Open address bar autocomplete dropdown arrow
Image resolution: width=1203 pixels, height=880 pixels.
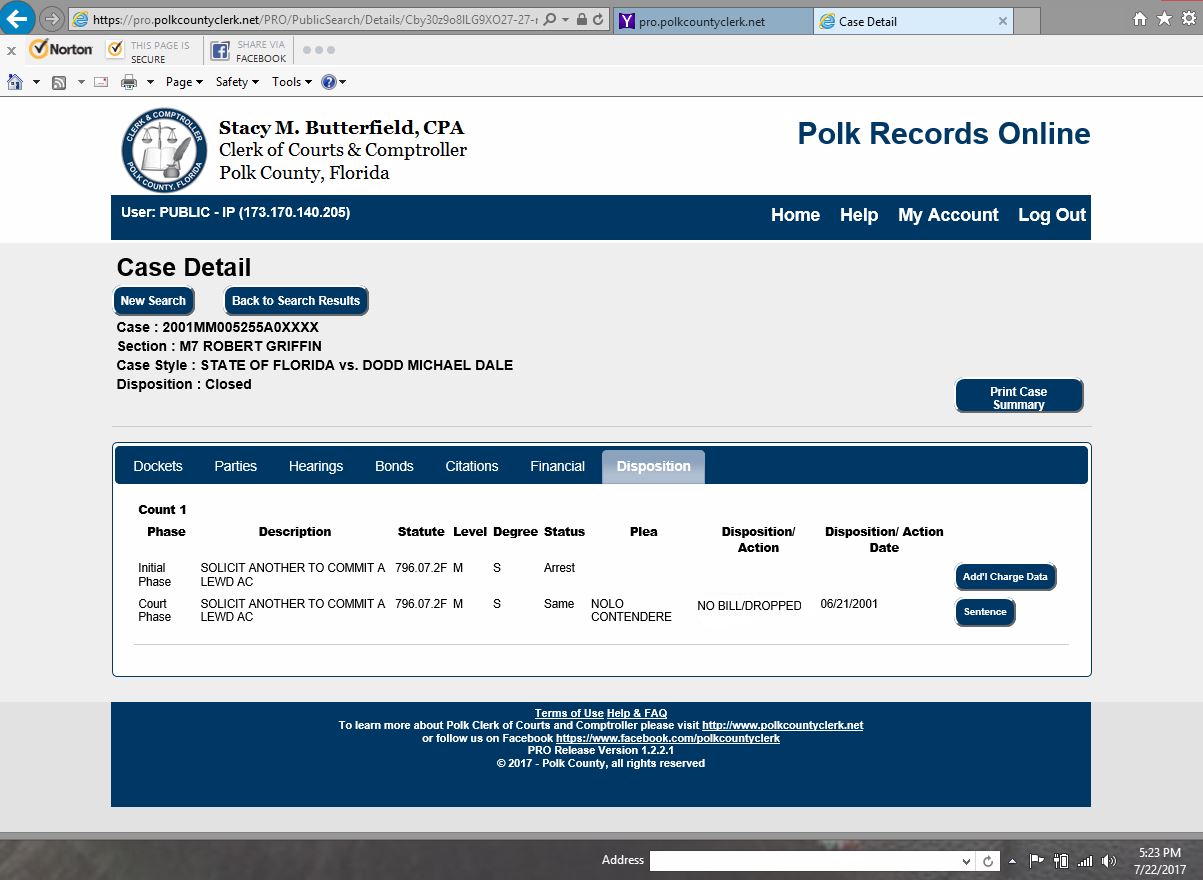click(x=566, y=20)
